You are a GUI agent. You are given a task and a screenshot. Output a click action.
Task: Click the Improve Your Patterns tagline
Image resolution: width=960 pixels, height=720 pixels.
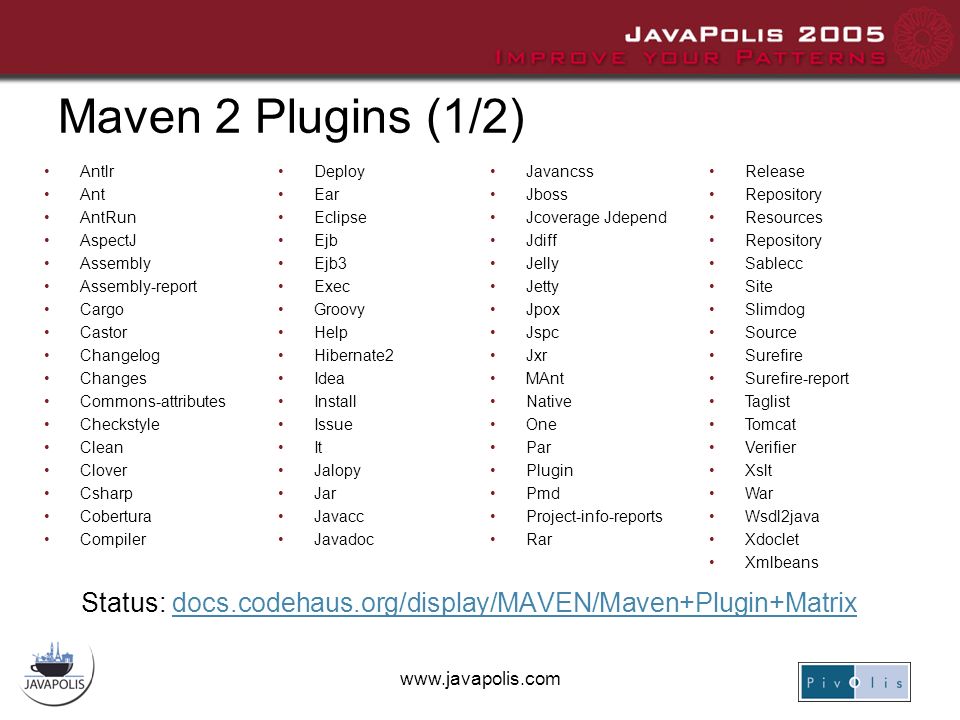click(x=691, y=58)
